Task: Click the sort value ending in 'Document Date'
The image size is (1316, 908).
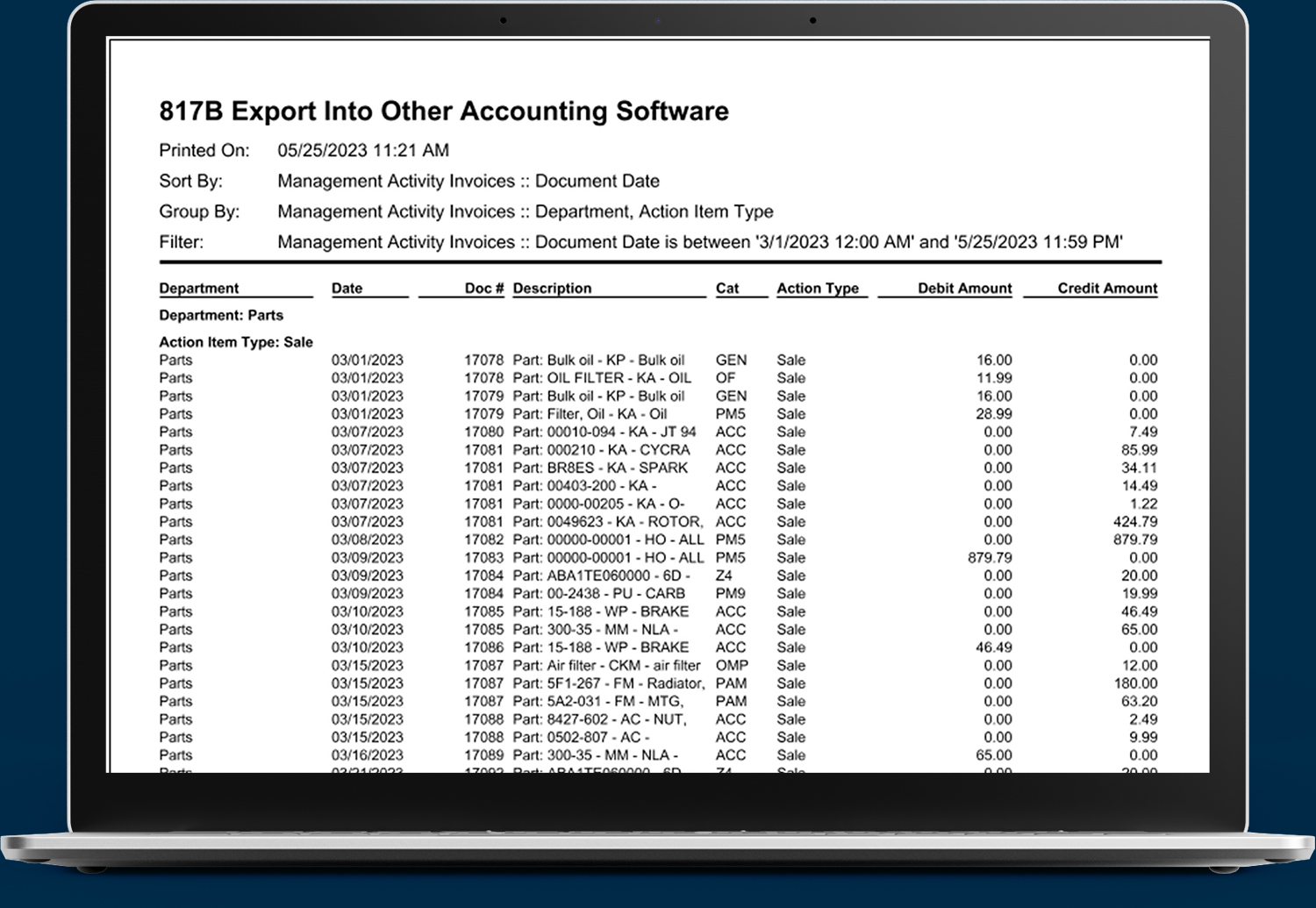Action: pos(468,181)
